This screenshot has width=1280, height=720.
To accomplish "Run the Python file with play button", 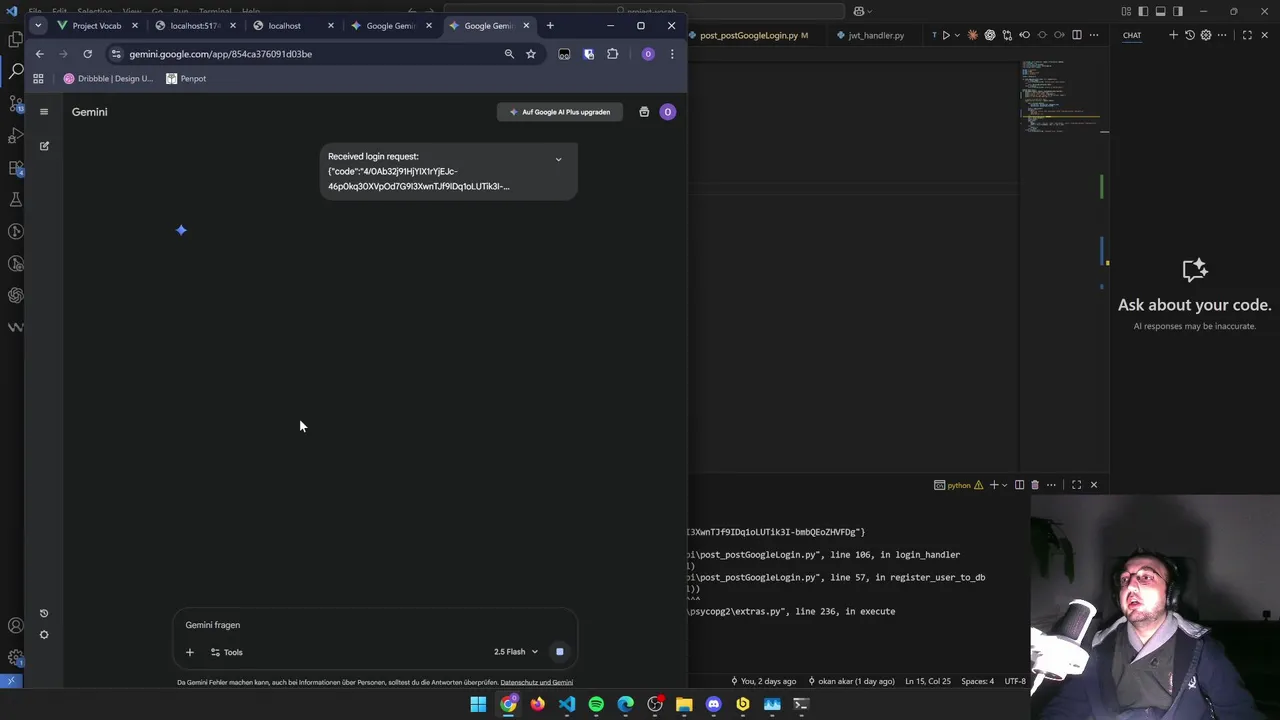I will (946, 35).
